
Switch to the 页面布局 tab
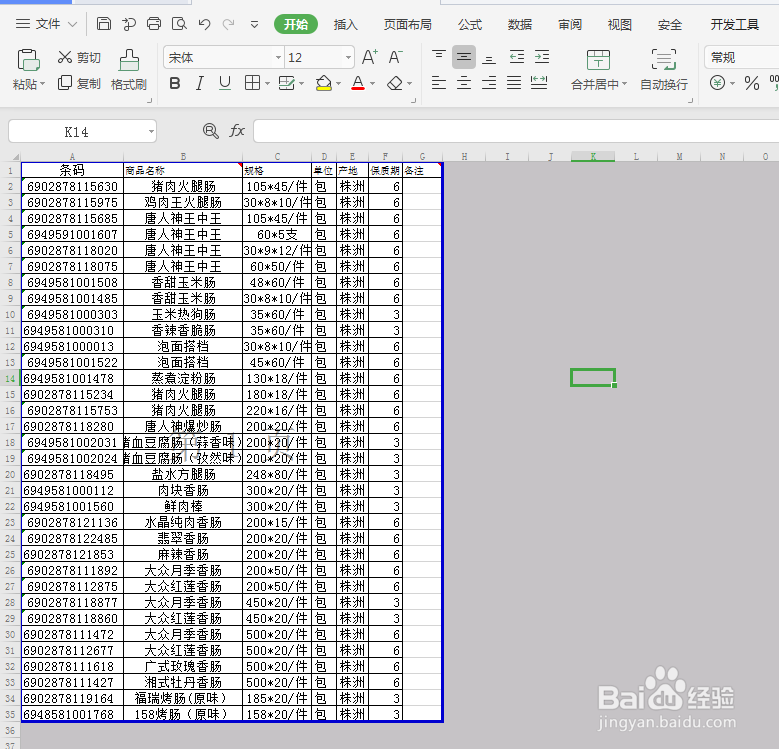coord(407,24)
